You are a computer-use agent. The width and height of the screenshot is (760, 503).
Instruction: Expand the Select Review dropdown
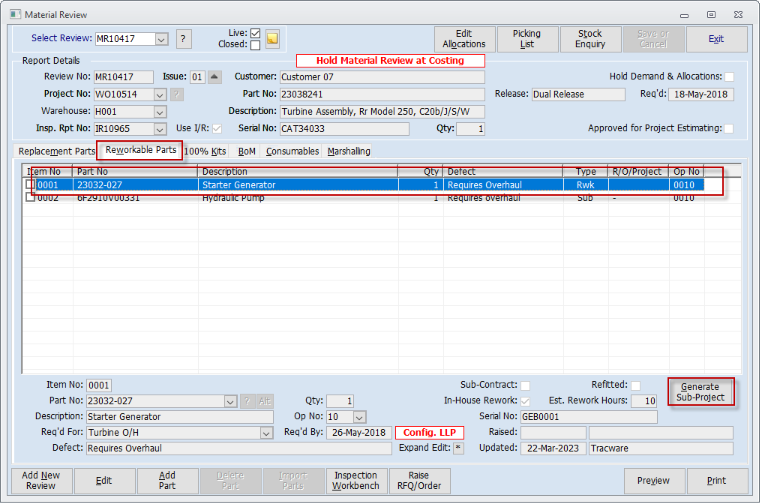point(161,39)
